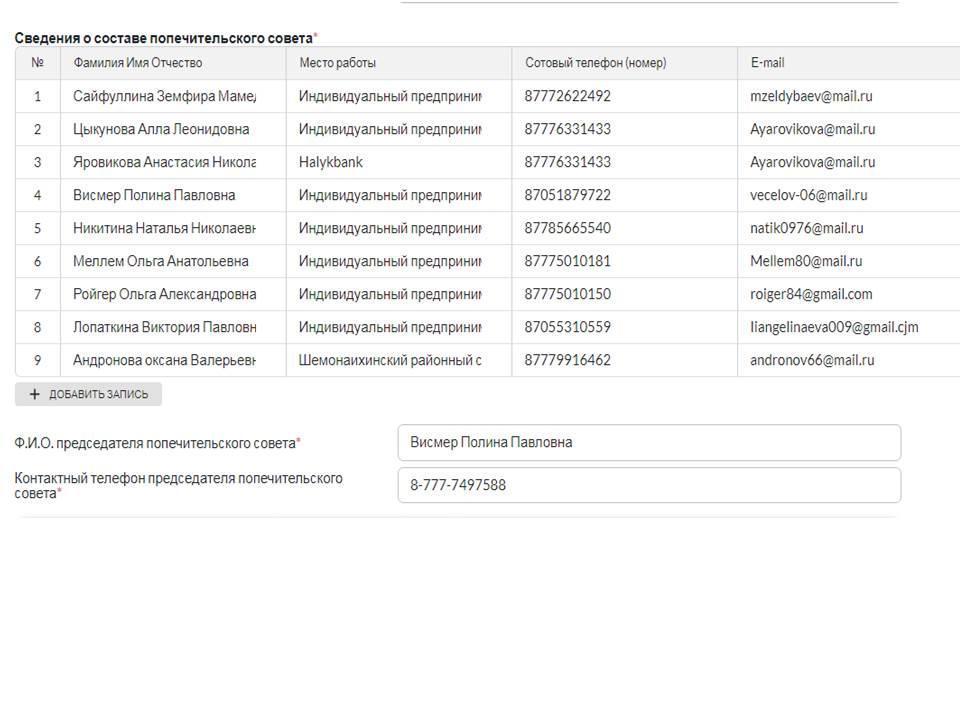Click the email cell in Цыкунова row
The width and height of the screenshot is (960, 720).
click(849, 129)
